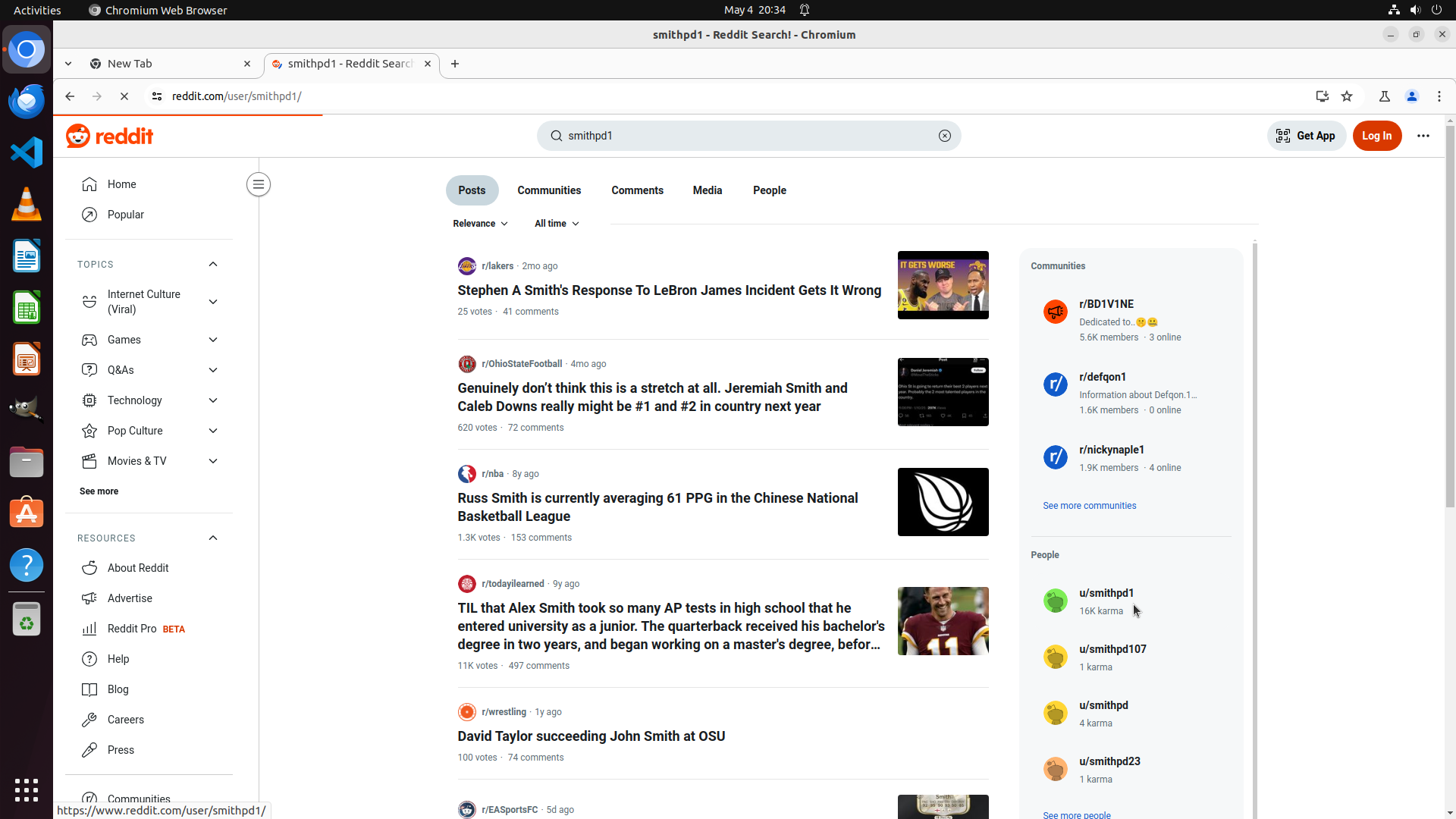Click See more communities link
The height and width of the screenshot is (819, 1456).
[x=1089, y=506]
